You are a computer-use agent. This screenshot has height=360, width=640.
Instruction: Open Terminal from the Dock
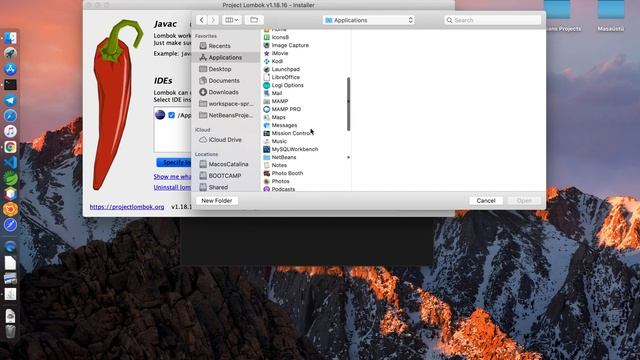(x=10, y=84)
